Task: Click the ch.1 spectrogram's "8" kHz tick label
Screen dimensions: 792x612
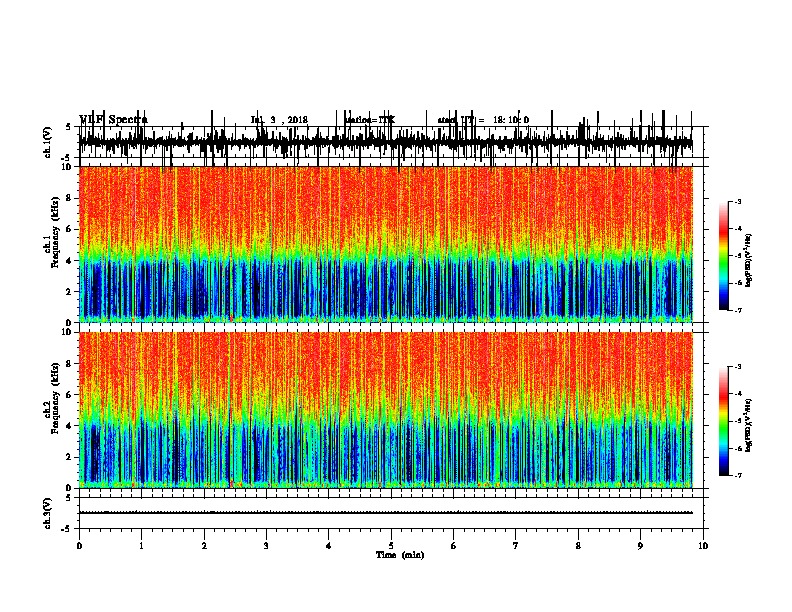Action: [69, 198]
